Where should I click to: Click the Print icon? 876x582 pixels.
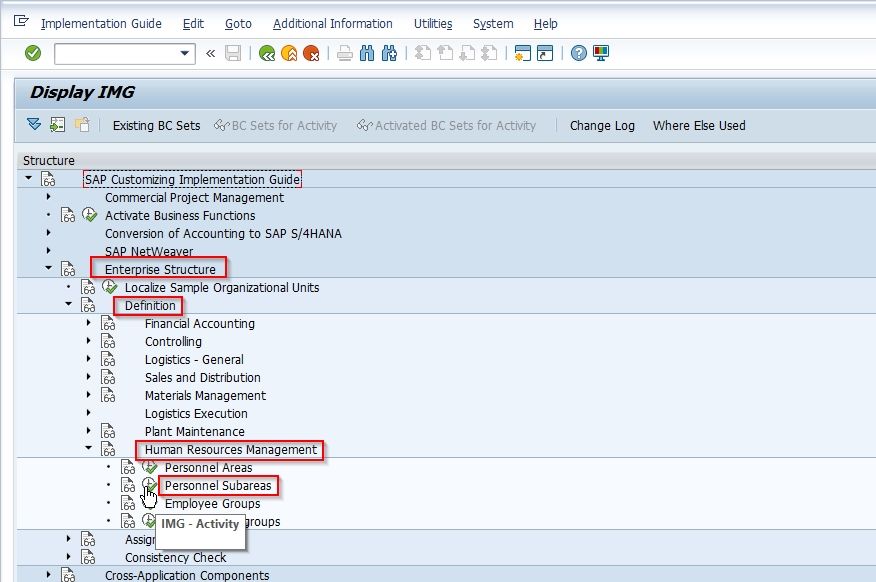click(345, 53)
